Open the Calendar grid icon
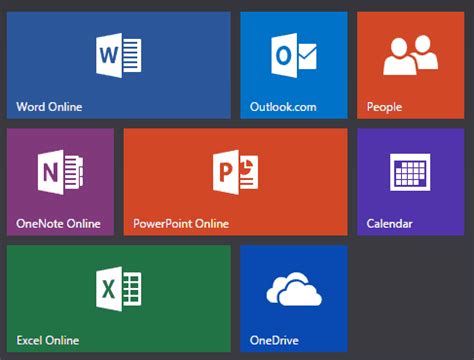 click(410, 172)
